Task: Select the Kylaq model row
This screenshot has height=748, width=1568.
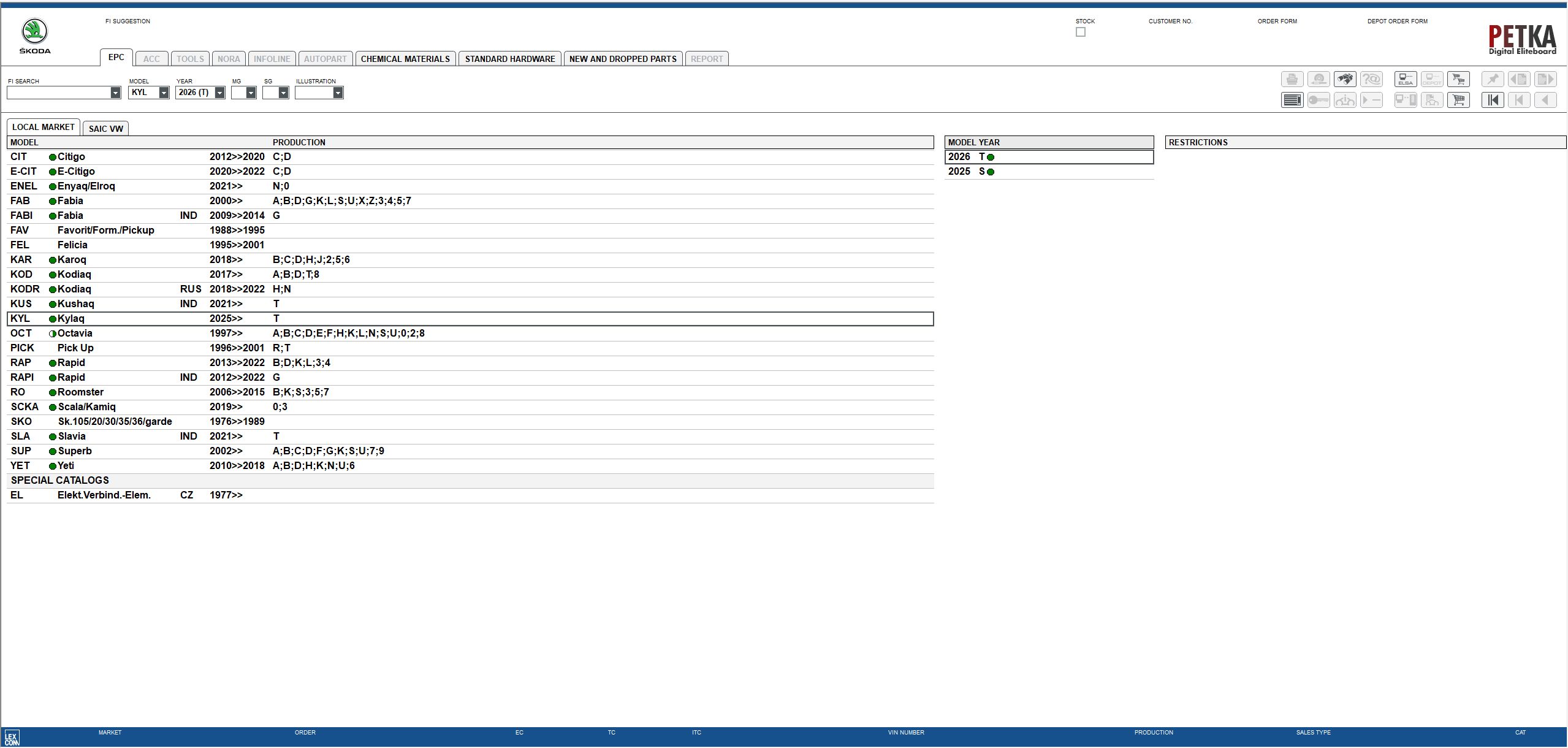Action: tap(470, 319)
